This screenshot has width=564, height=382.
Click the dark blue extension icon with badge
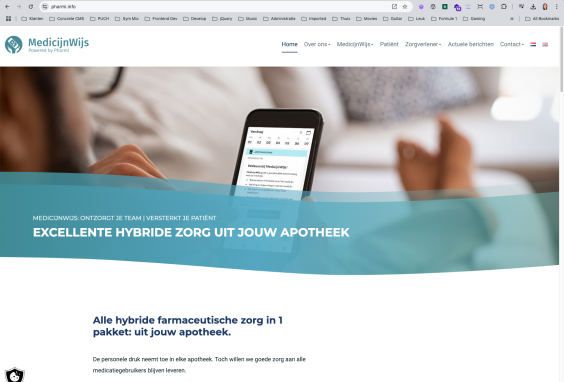[457, 7]
